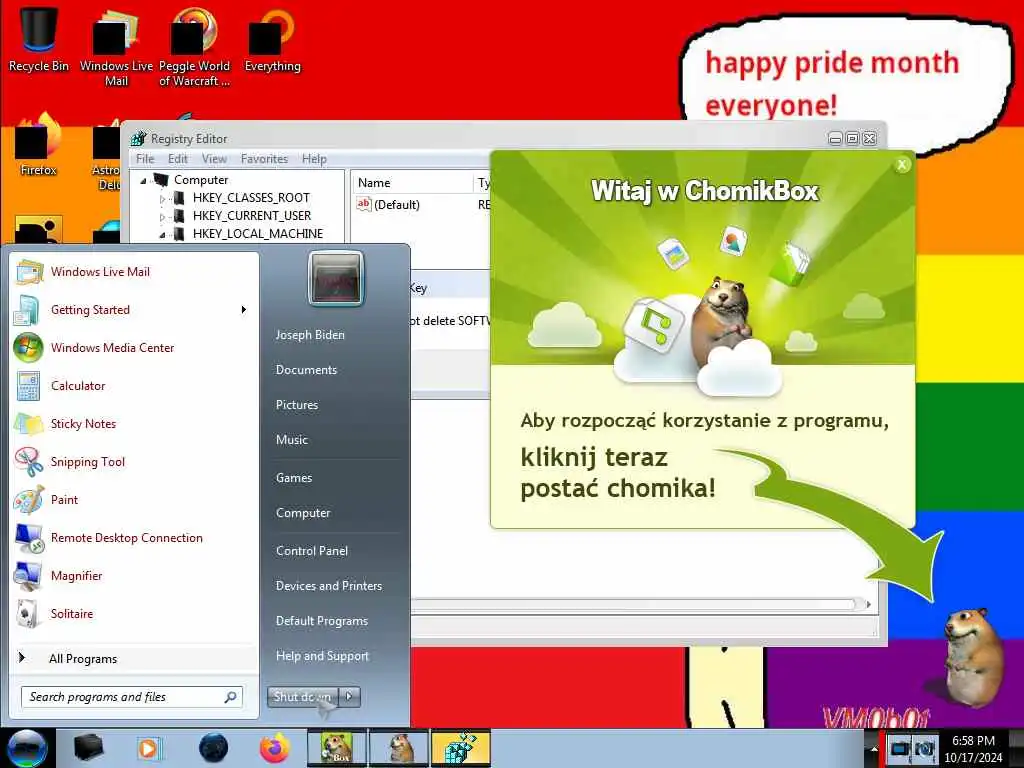Collapse the Computer node in registry tree
1024x768 pixels.
143,180
